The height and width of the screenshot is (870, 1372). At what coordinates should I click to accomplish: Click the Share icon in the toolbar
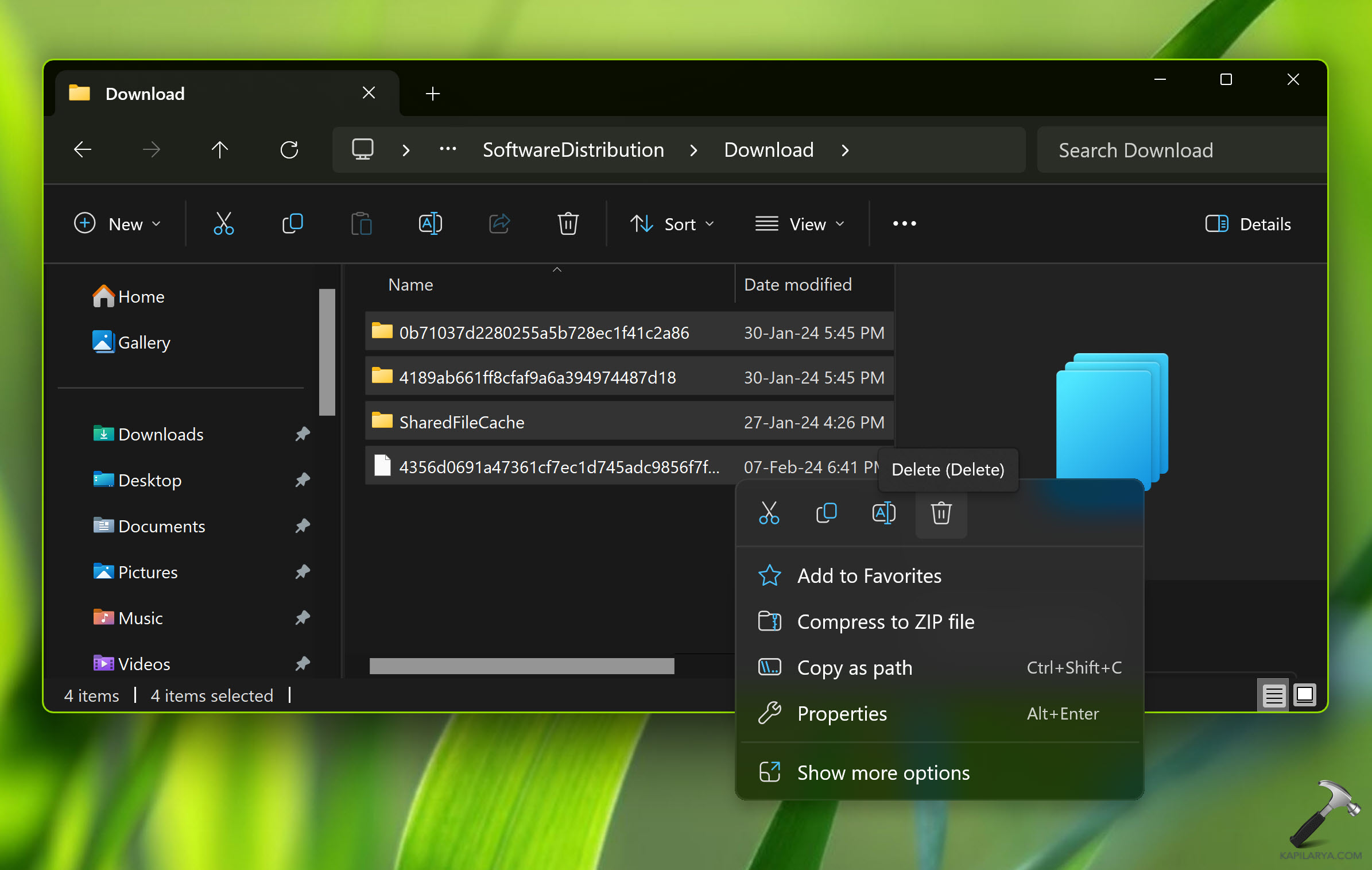click(x=498, y=224)
